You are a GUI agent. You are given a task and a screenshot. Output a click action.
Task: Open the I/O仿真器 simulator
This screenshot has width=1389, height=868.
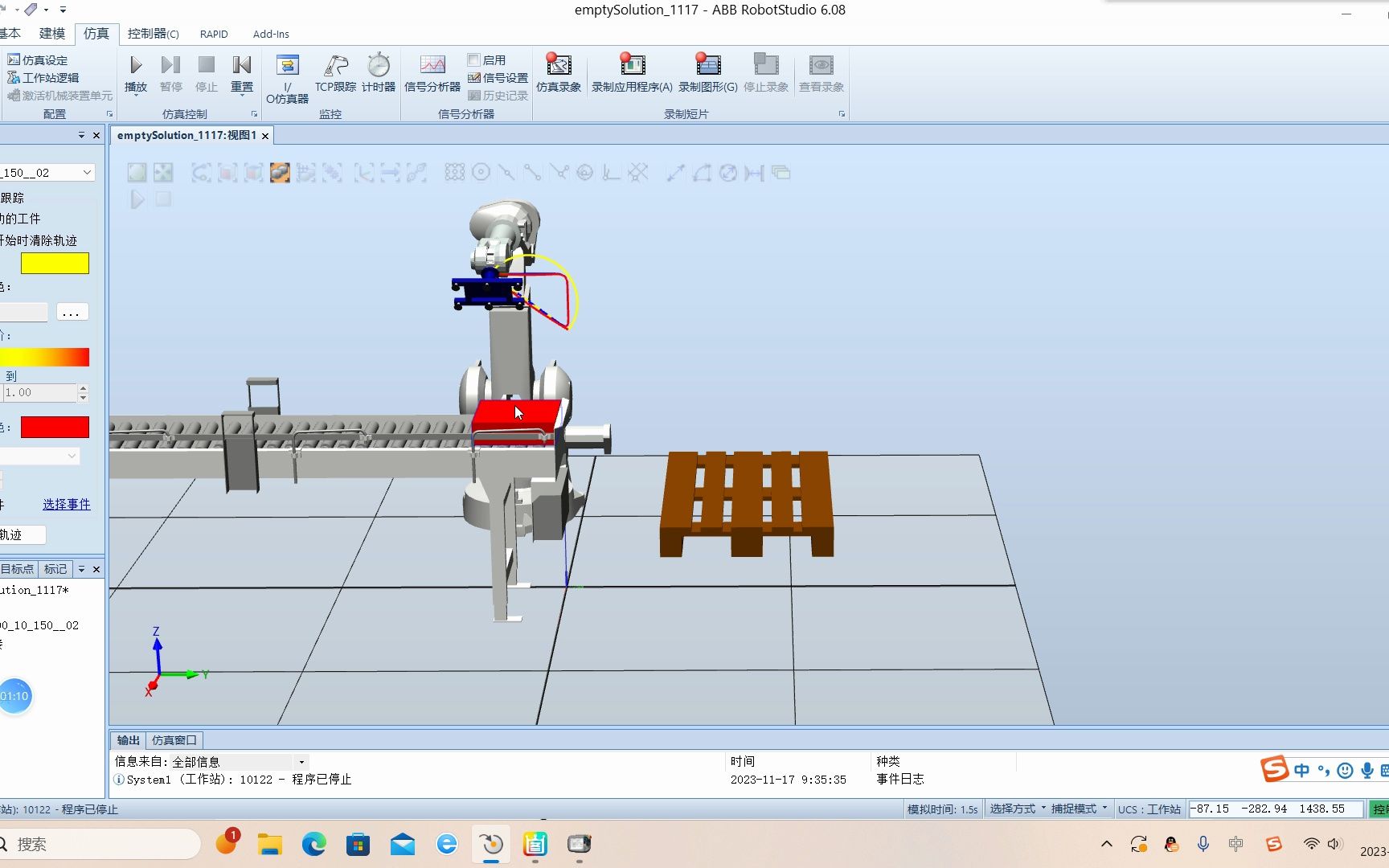click(287, 78)
